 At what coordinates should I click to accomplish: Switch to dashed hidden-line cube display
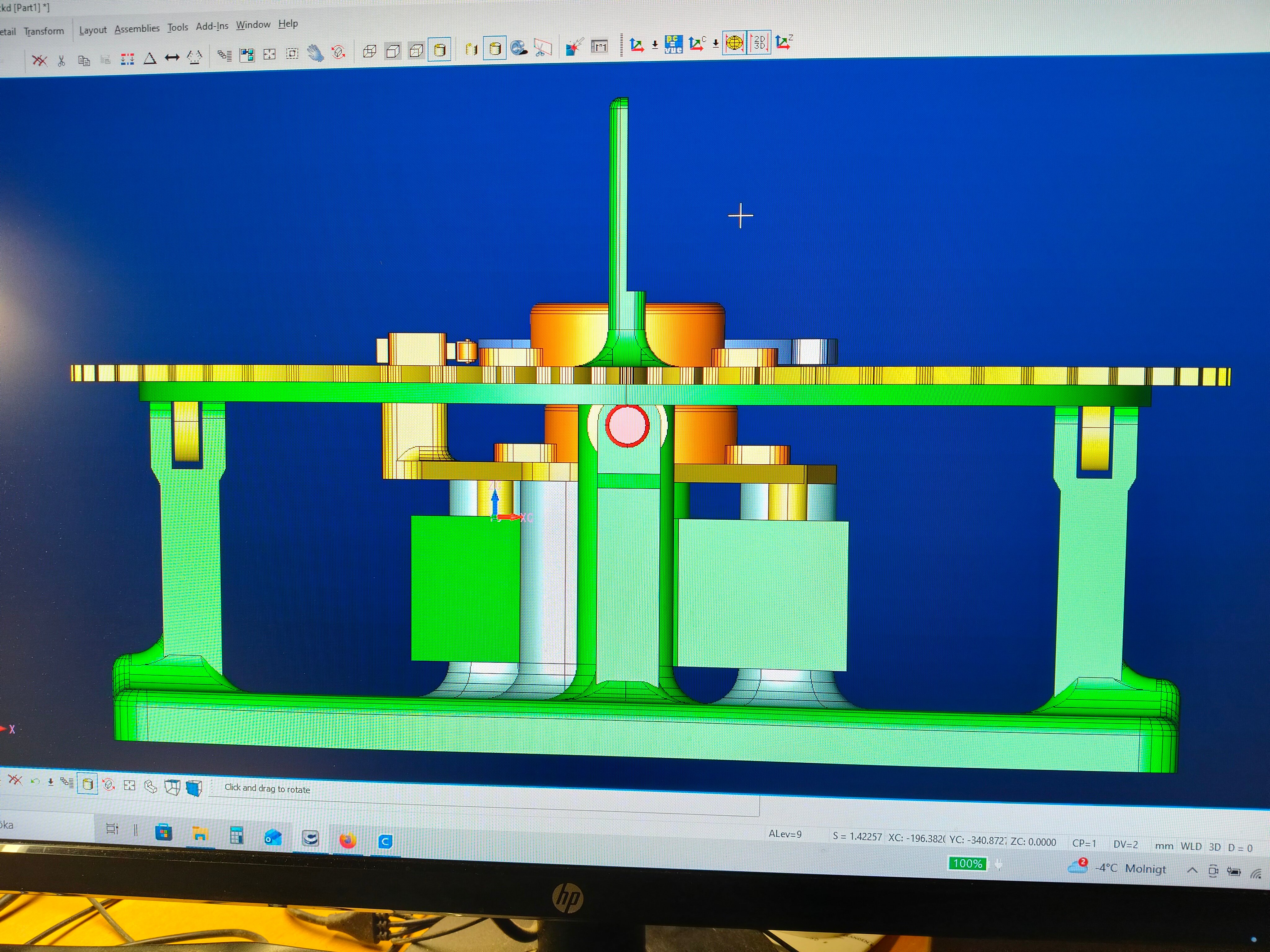[416, 51]
